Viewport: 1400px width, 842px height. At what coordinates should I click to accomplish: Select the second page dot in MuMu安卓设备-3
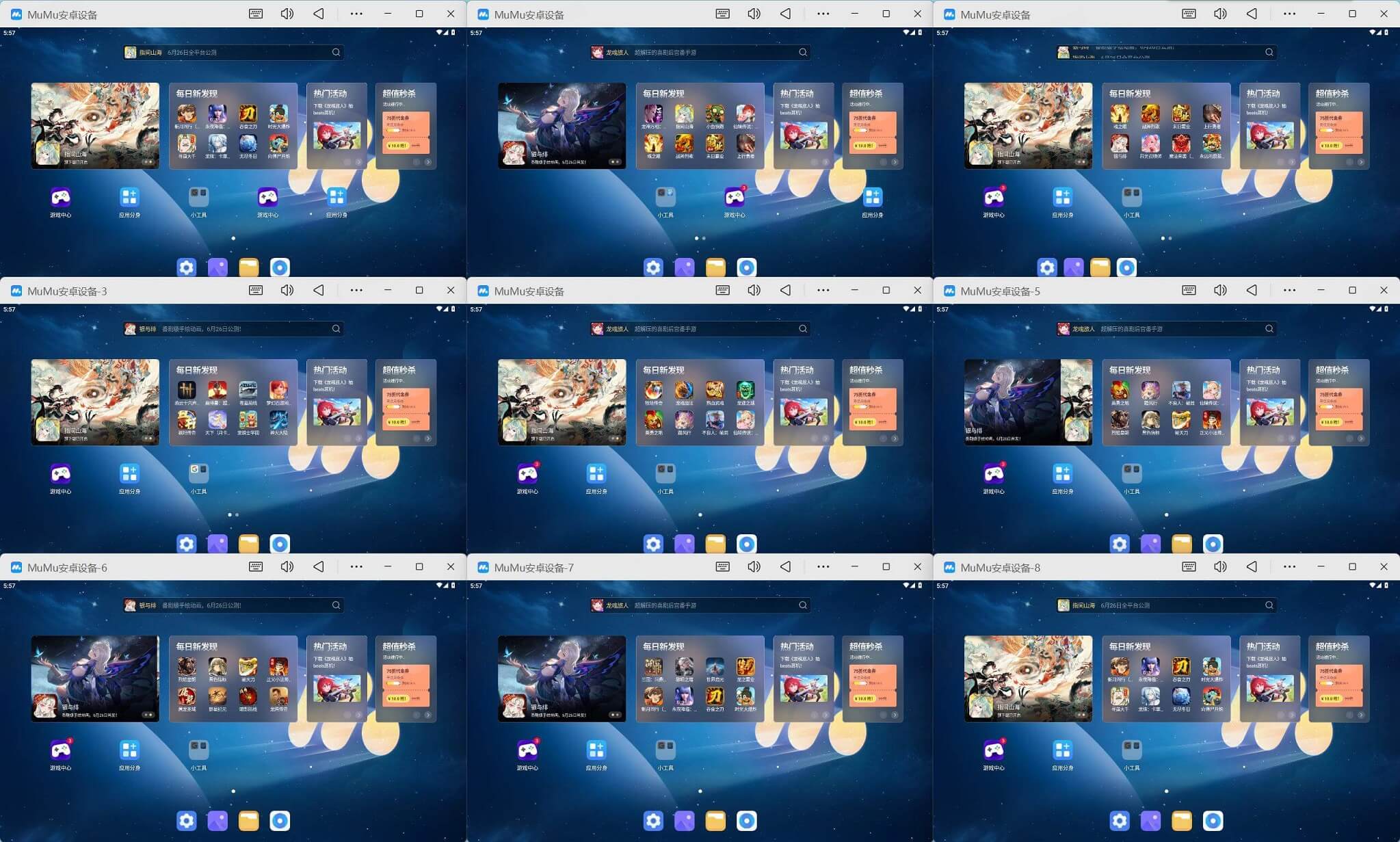click(237, 514)
